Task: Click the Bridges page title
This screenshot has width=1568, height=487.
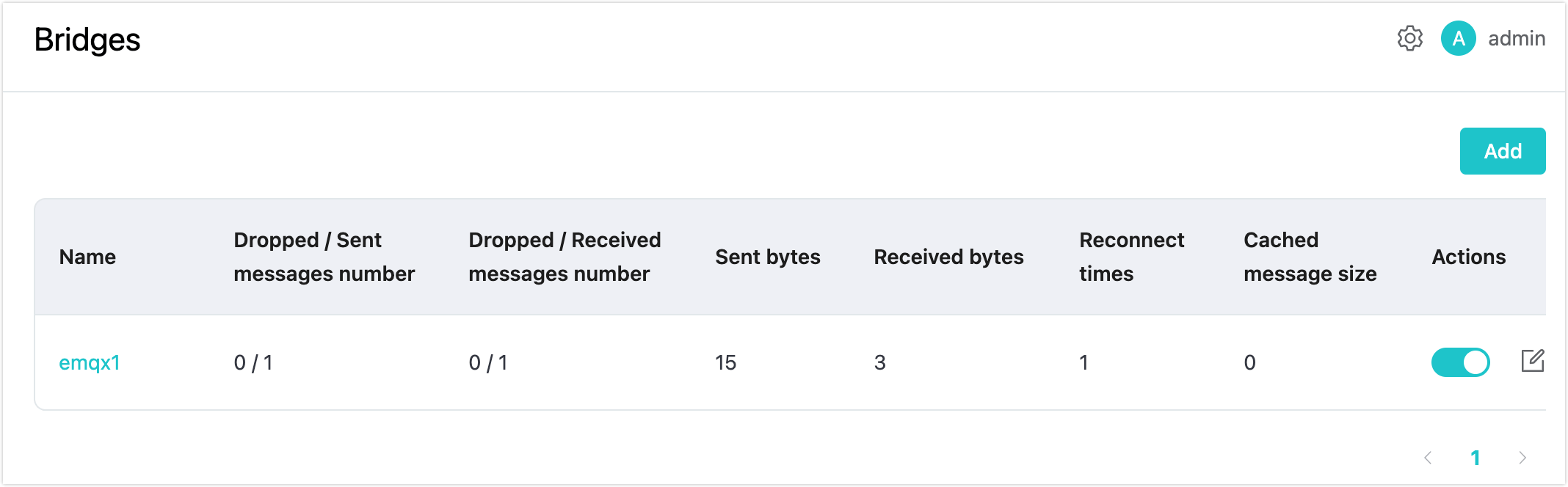Action: 87,40
